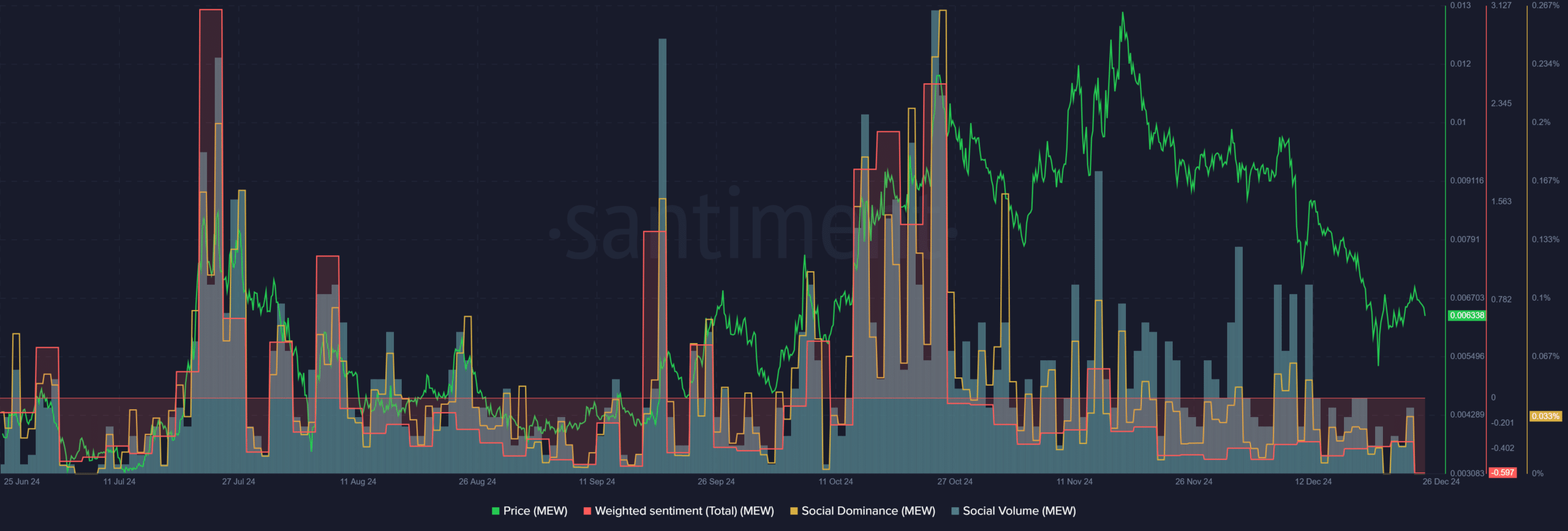Viewport: 1568px width, 531px height.
Task: Click the 26 Sep 24 date label
Action: [x=716, y=481]
